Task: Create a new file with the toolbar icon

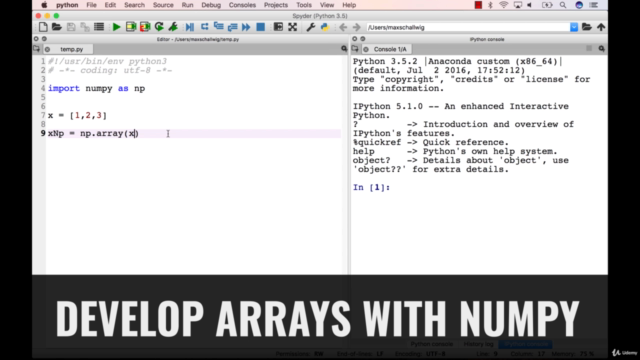Action: coord(43,27)
